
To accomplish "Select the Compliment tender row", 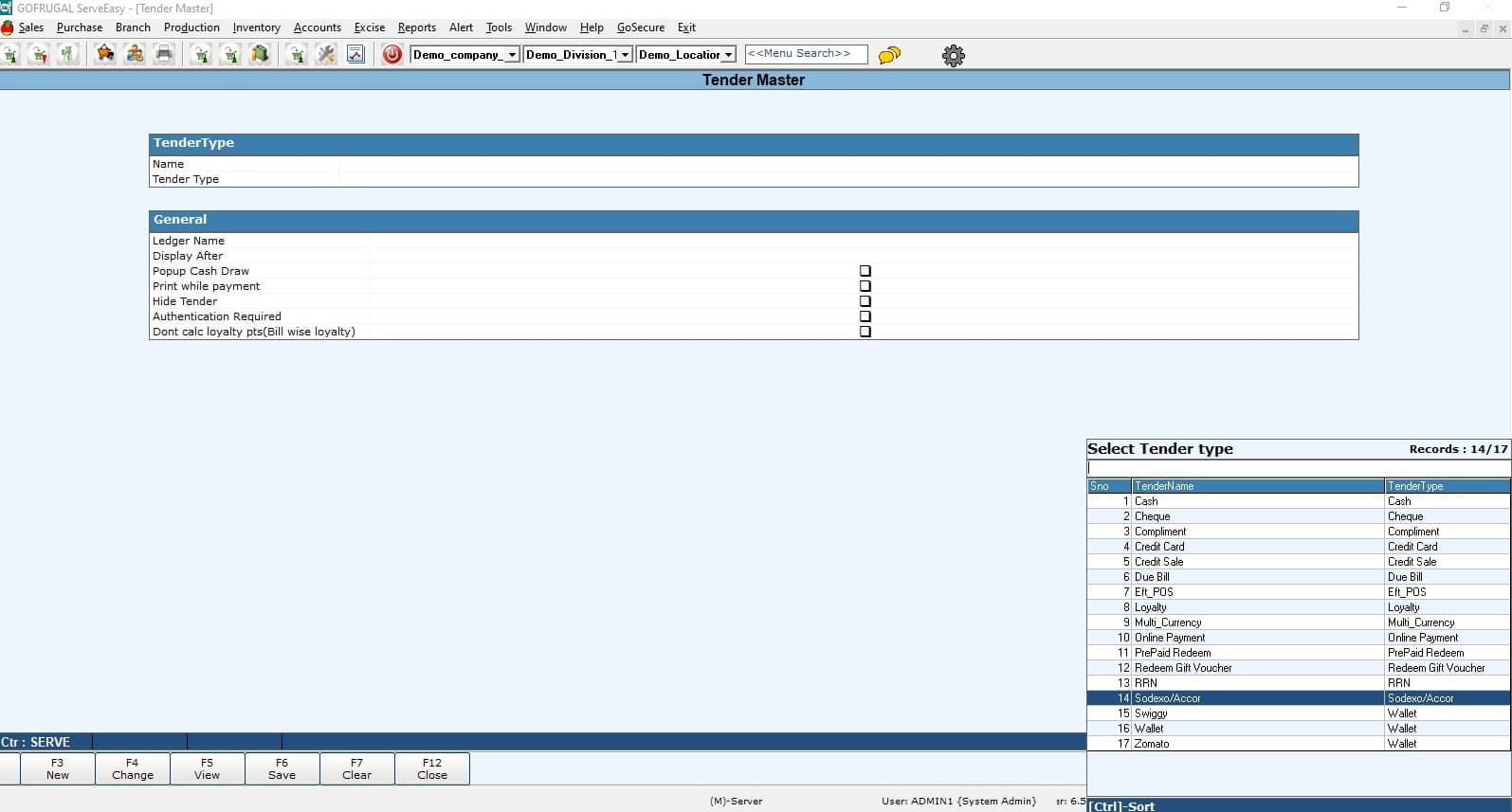I will pos(1299,532).
